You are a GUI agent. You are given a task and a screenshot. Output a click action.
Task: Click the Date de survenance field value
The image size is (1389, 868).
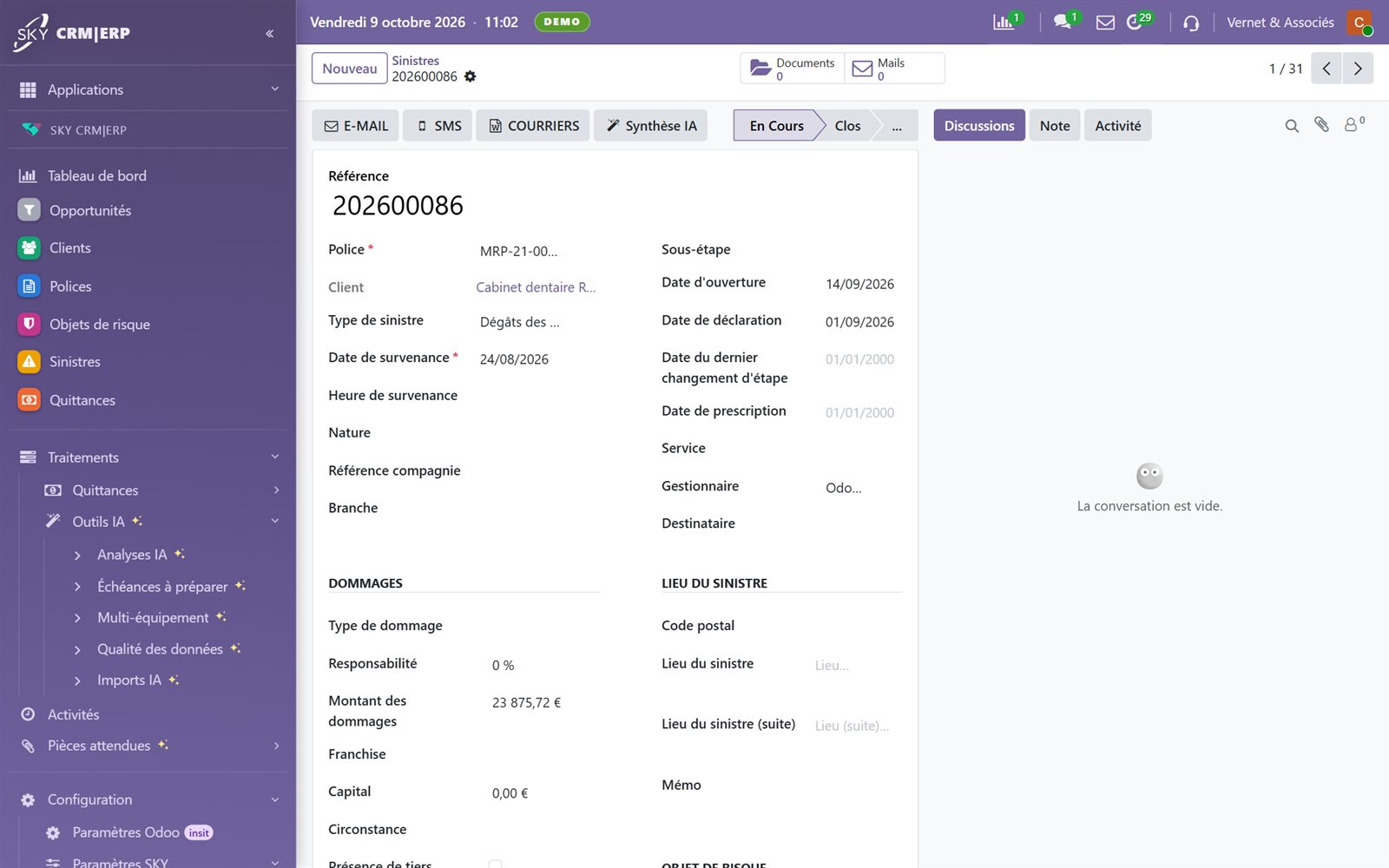click(x=514, y=359)
